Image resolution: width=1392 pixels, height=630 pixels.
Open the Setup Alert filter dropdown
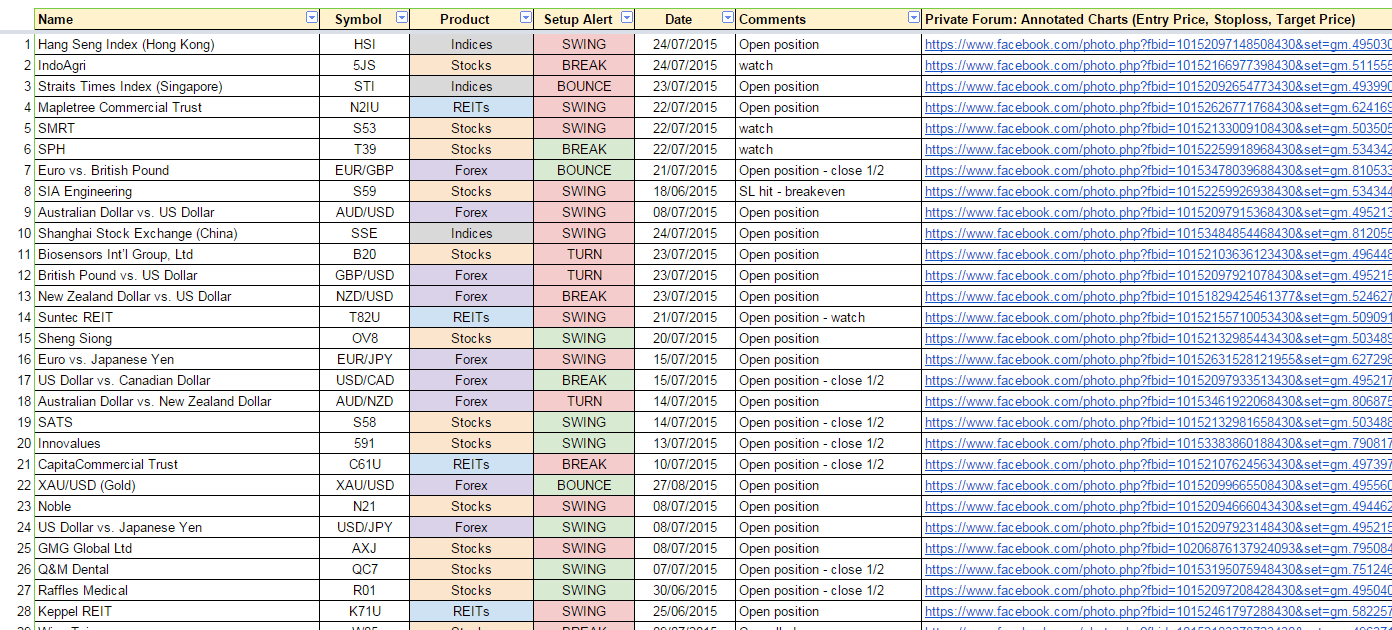(627, 18)
